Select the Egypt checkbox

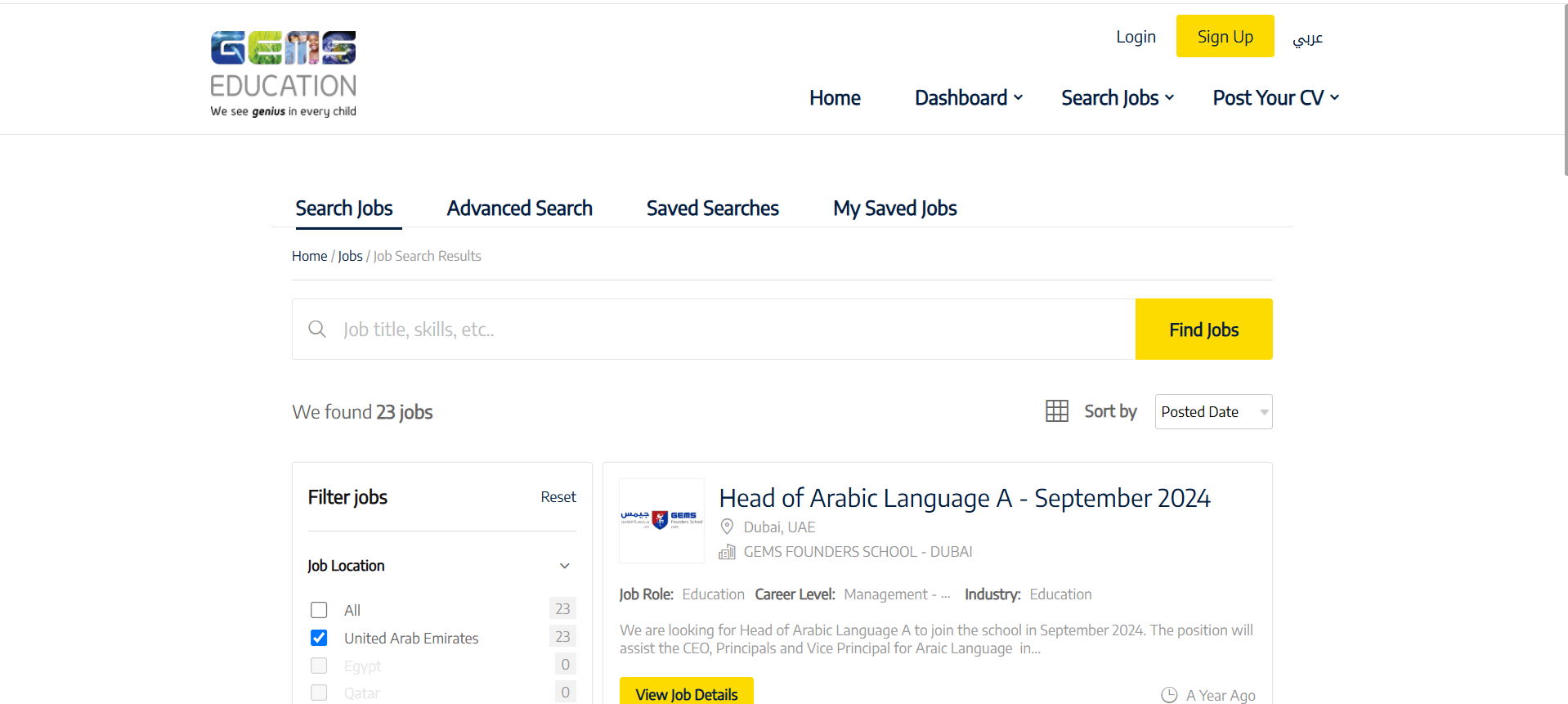click(319, 666)
